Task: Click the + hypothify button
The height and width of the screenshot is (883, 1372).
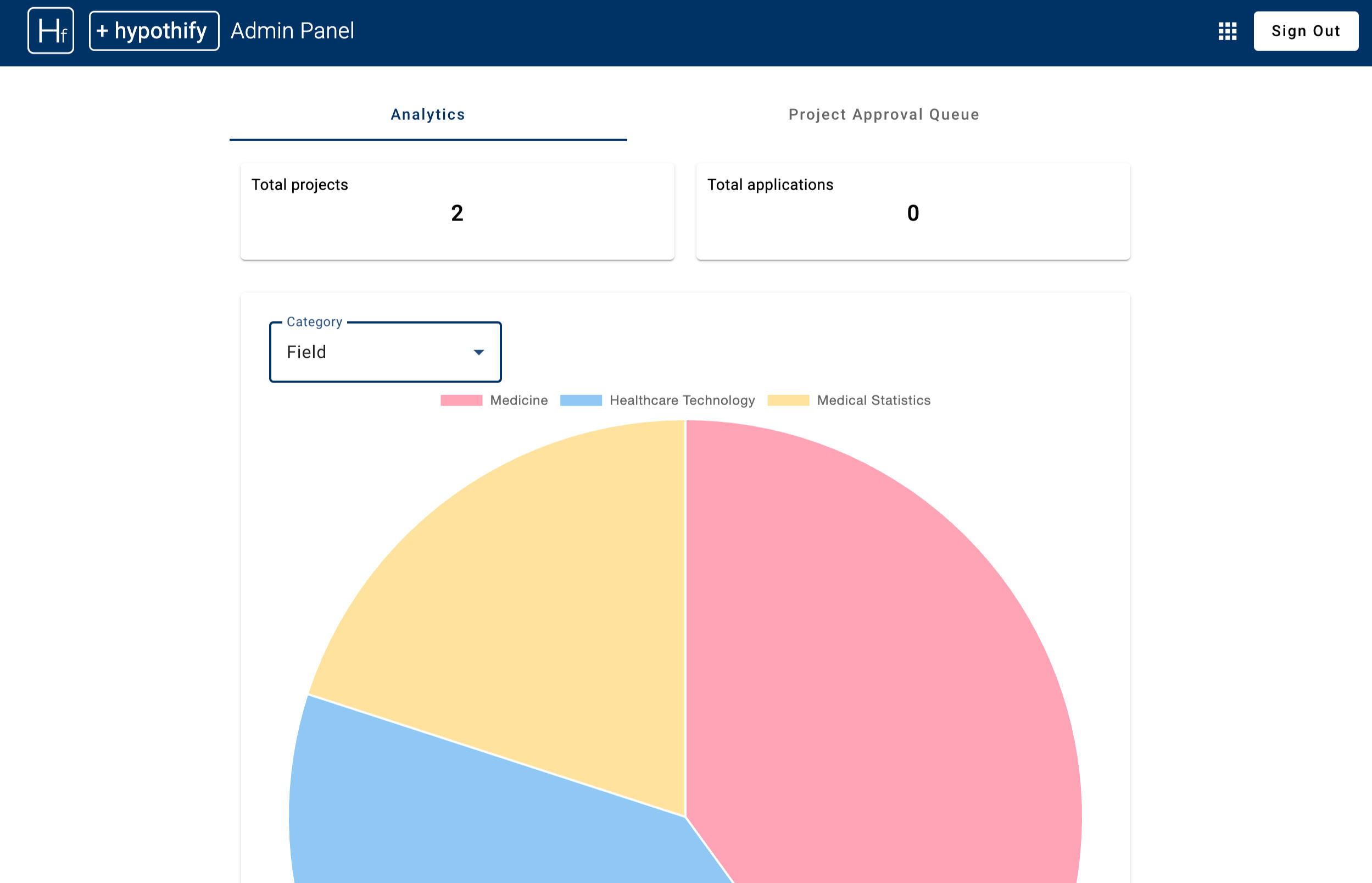Action: coord(154,31)
